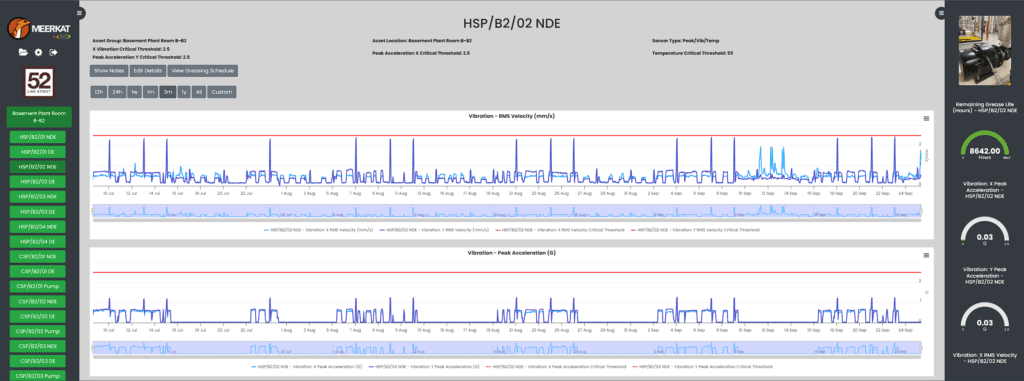Image resolution: width=1024 pixels, height=381 pixels.
Task: Select the All time range
Action: (199, 92)
